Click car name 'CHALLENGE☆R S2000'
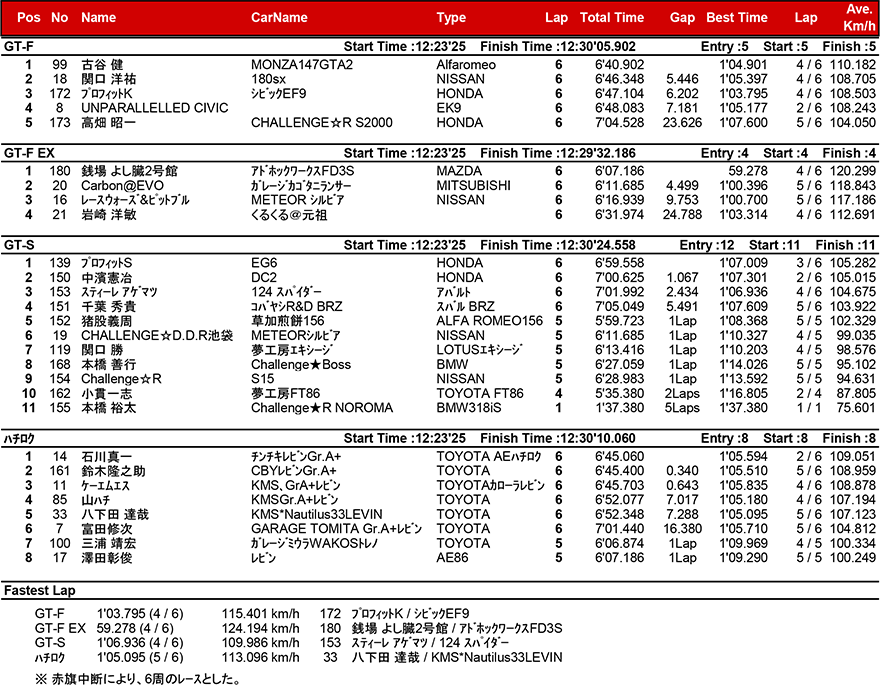The width and height of the screenshot is (880, 685). click(322, 122)
